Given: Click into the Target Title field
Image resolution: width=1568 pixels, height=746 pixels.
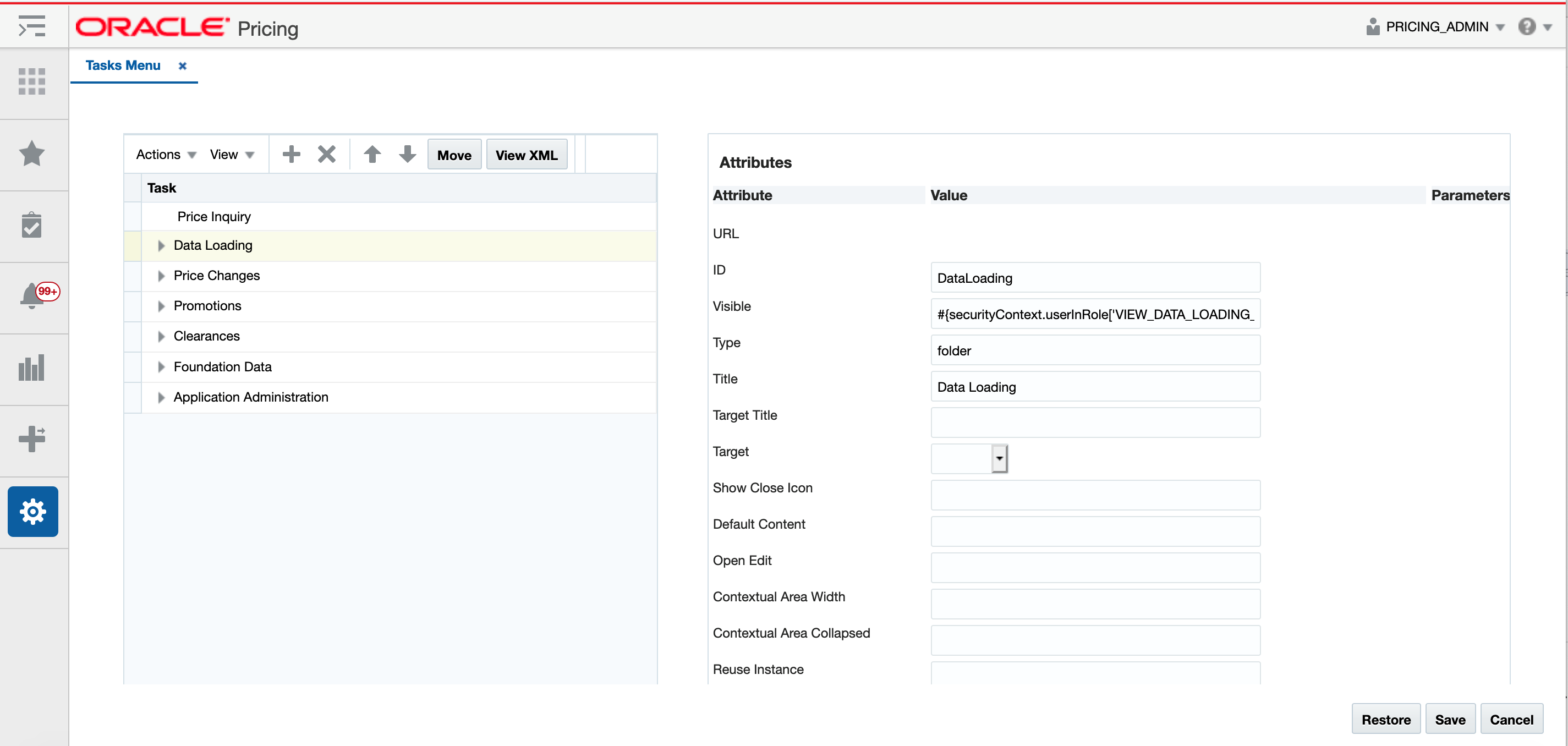Looking at the screenshot, I should click(1094, 423).
